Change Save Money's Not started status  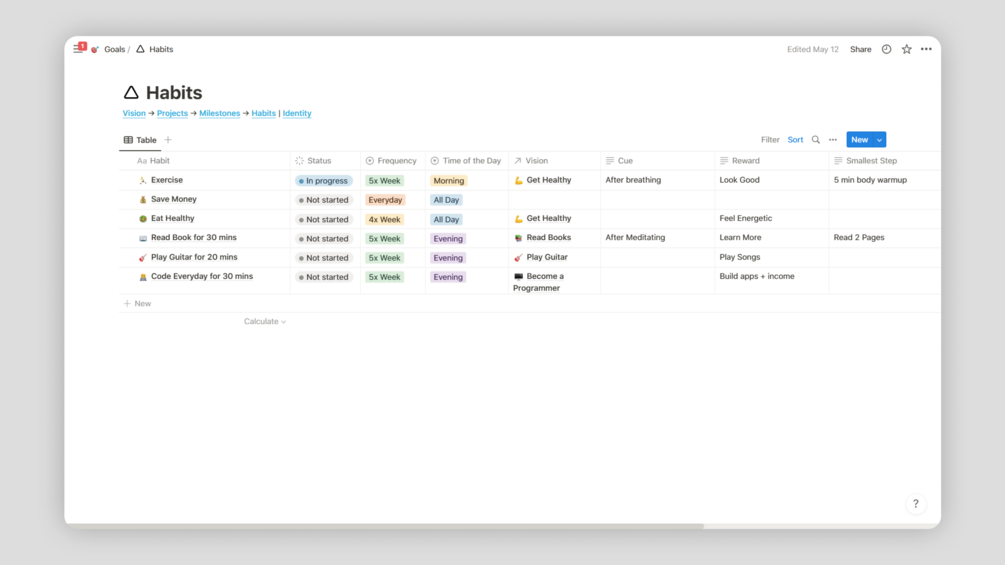coord(324,200)
